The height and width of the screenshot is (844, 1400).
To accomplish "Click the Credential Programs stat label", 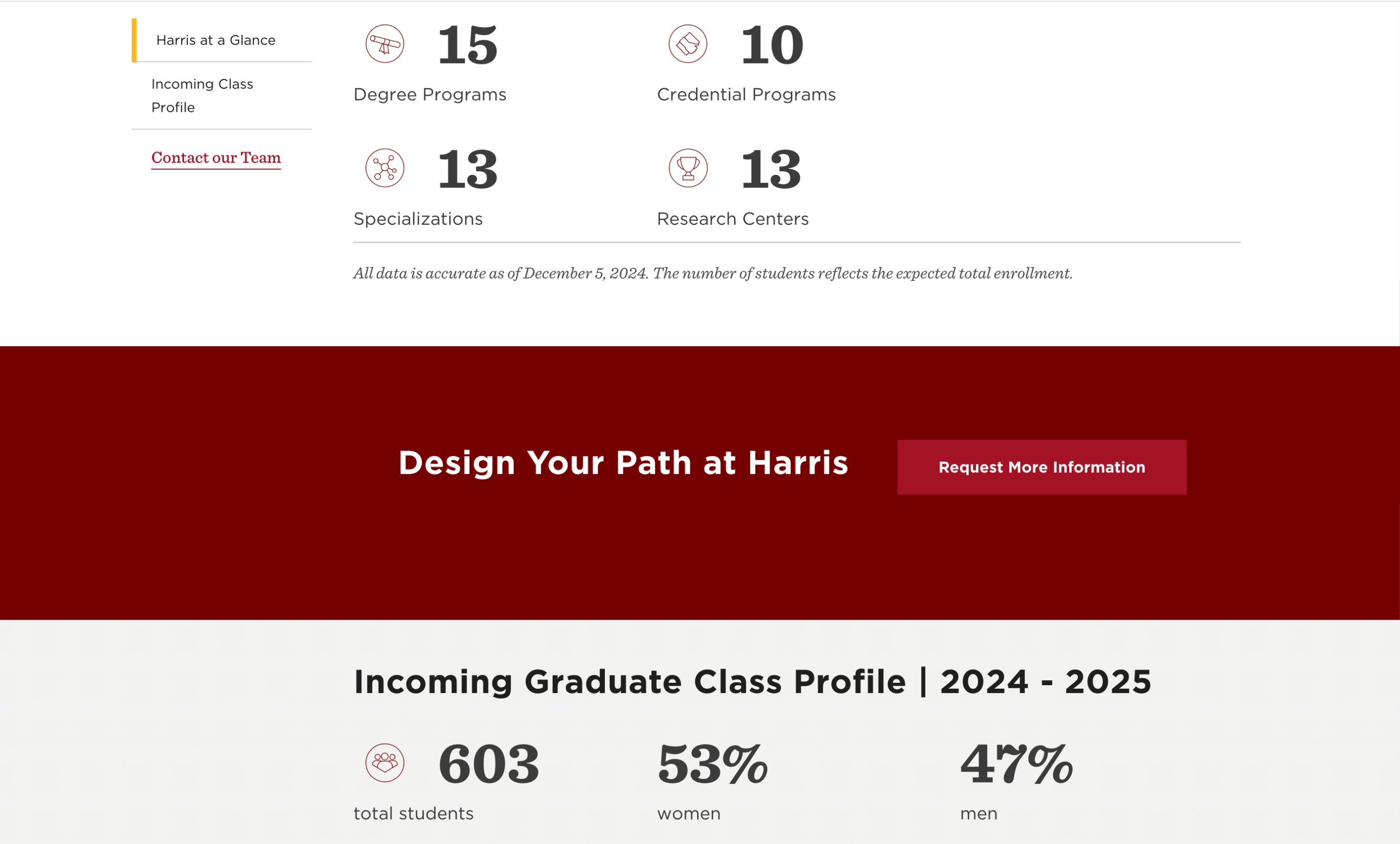I will (x=747, y=94).
